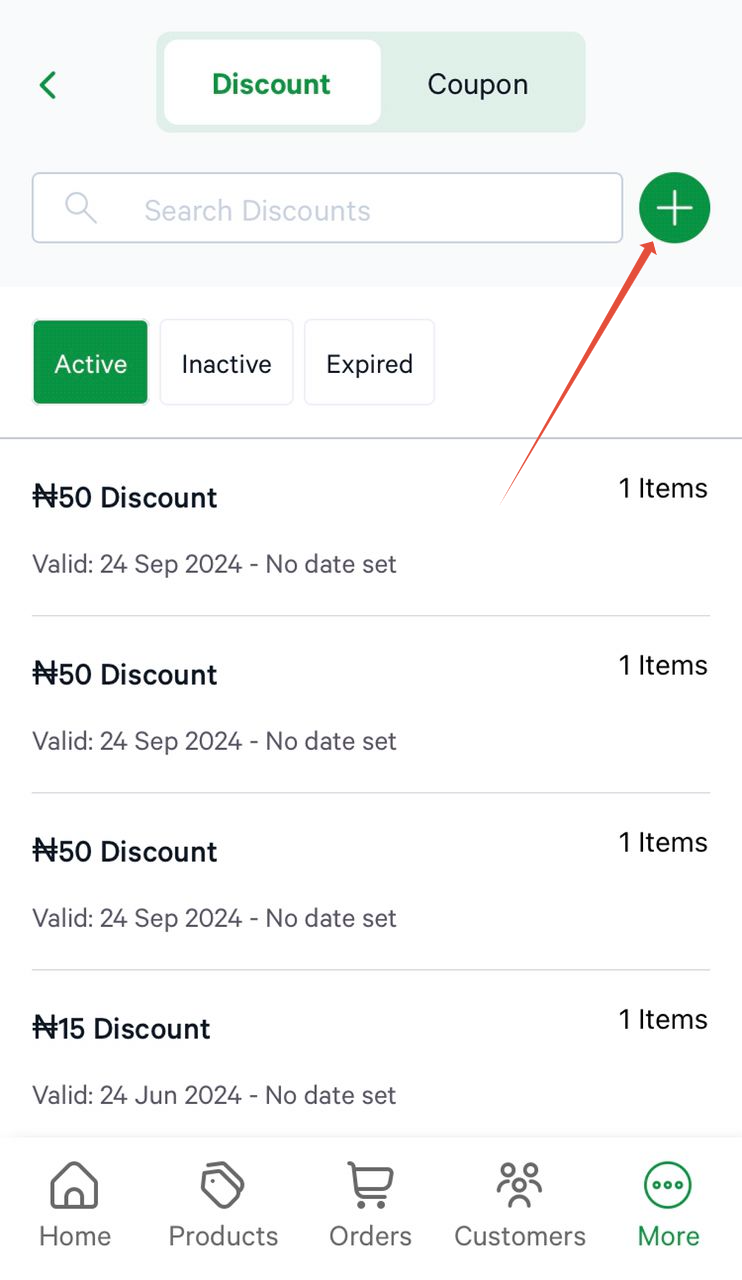The height and width of the screenshot is (1280, 742).
Task: Tap the green plus add discount button
Action: click(674, 209)
